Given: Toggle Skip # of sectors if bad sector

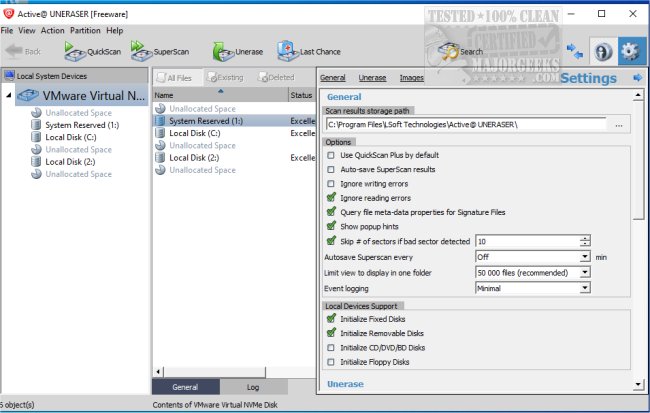Looking at the screenshot, I should [x=331, y=241].
